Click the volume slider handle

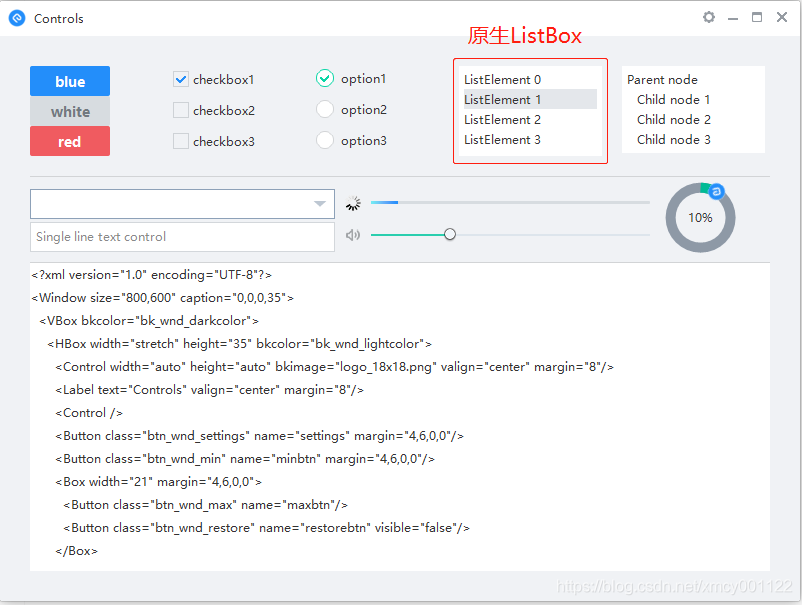click(450, 234)
